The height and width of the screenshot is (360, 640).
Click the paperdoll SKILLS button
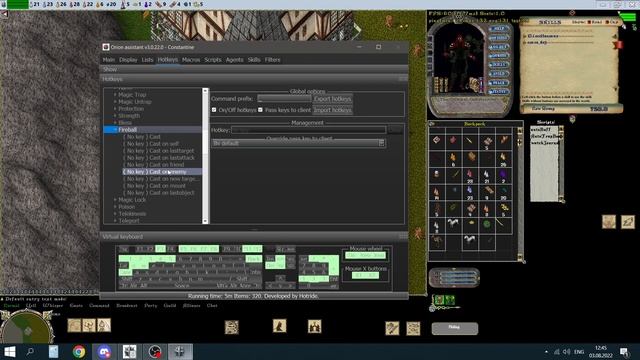click(x=499, y=64)
